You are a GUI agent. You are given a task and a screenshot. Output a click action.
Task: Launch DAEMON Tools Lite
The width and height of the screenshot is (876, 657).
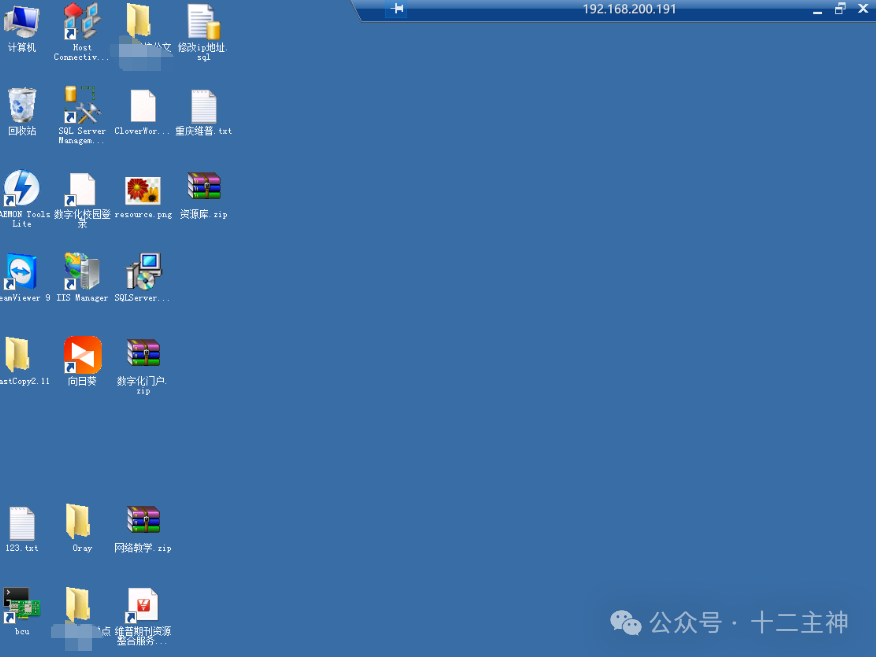(21, 190)
